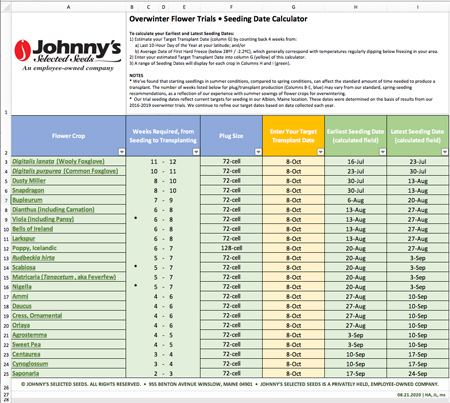Select column H header
The height and width of the screenshot is (403, 450).
click(x=355, y=7)
